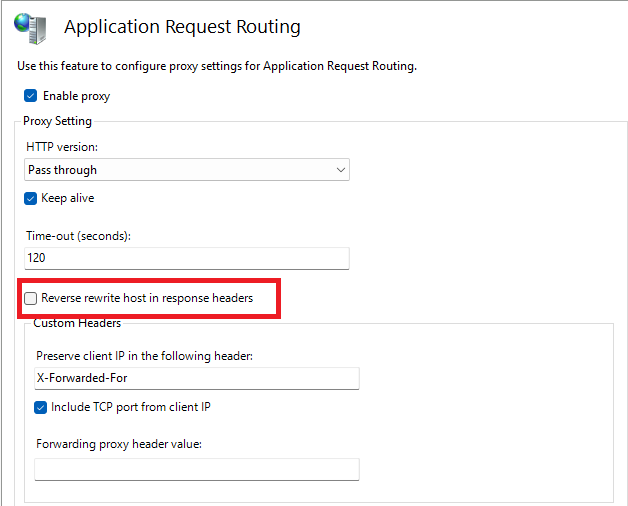The width and height of the screenshot is (628, 506).
Task: Click "Preserve client IP in the following header" label
Action: coord(145,356)
